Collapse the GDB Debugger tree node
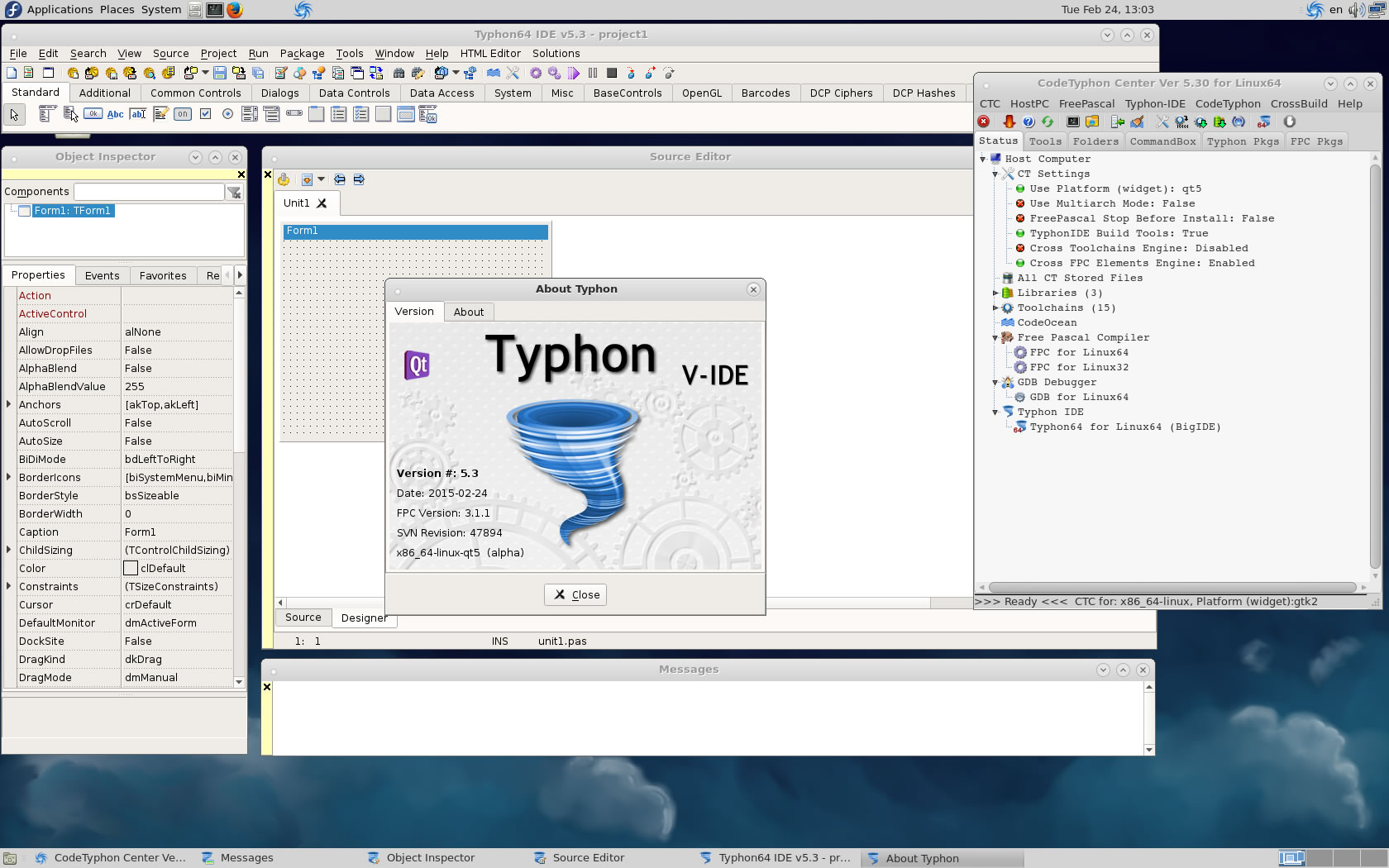This screenshot has height=868, width=1389. click(995, 382)
